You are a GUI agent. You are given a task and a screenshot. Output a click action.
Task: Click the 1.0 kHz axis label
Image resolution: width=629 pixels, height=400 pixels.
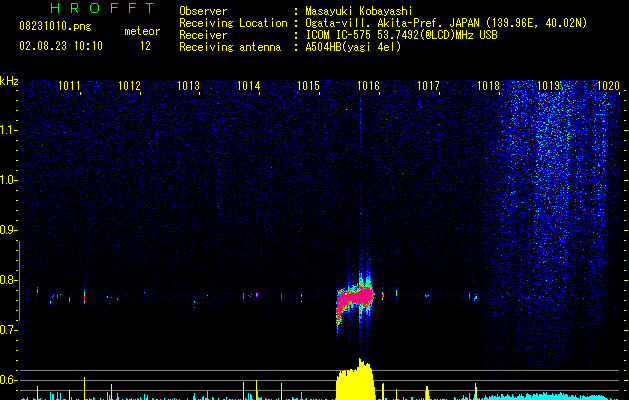tap(9, 180)
